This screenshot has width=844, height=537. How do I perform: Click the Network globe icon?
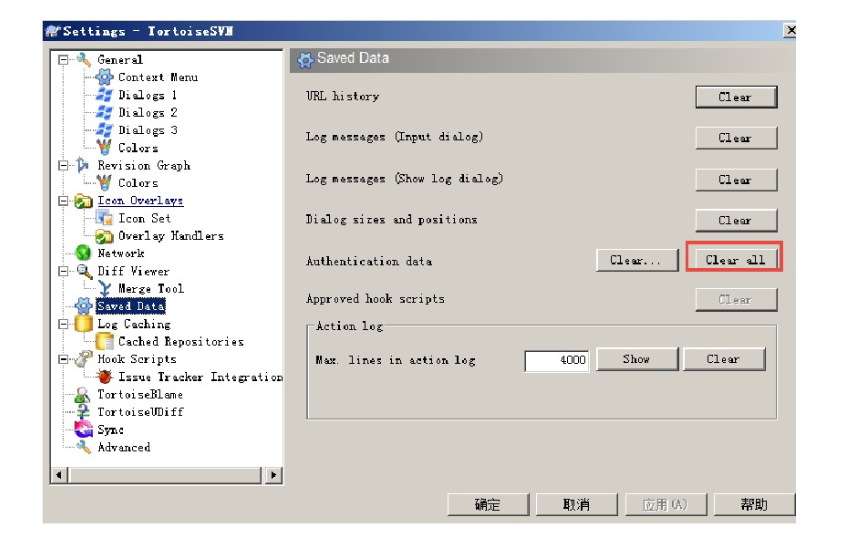click(83, 252)
